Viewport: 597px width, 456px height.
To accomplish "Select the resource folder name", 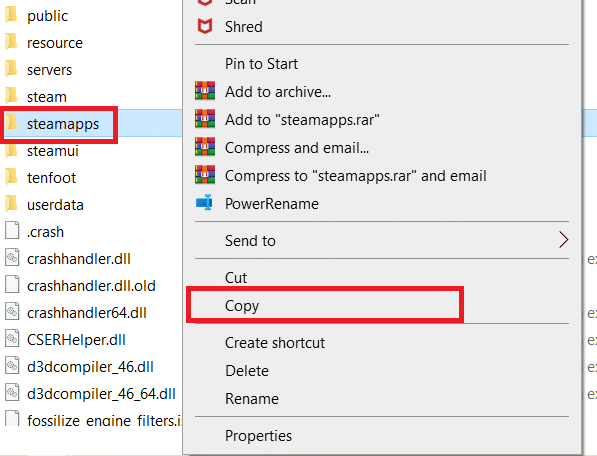I will (x=55, y=43).
